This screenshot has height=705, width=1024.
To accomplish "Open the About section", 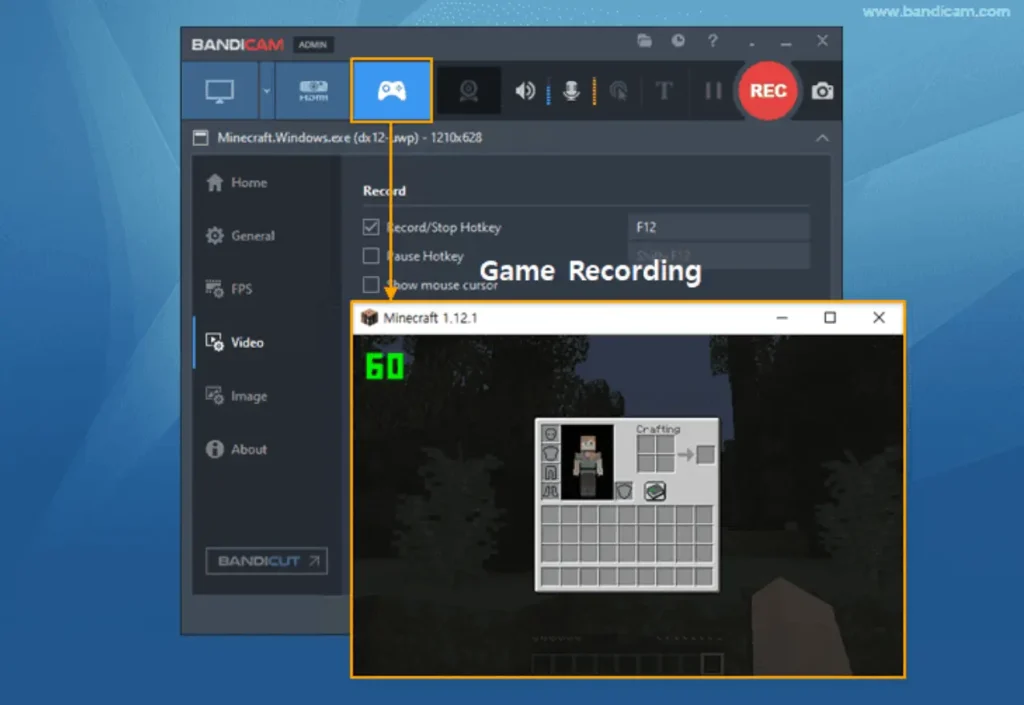I will pyautogui.click(x=236, y=449).
